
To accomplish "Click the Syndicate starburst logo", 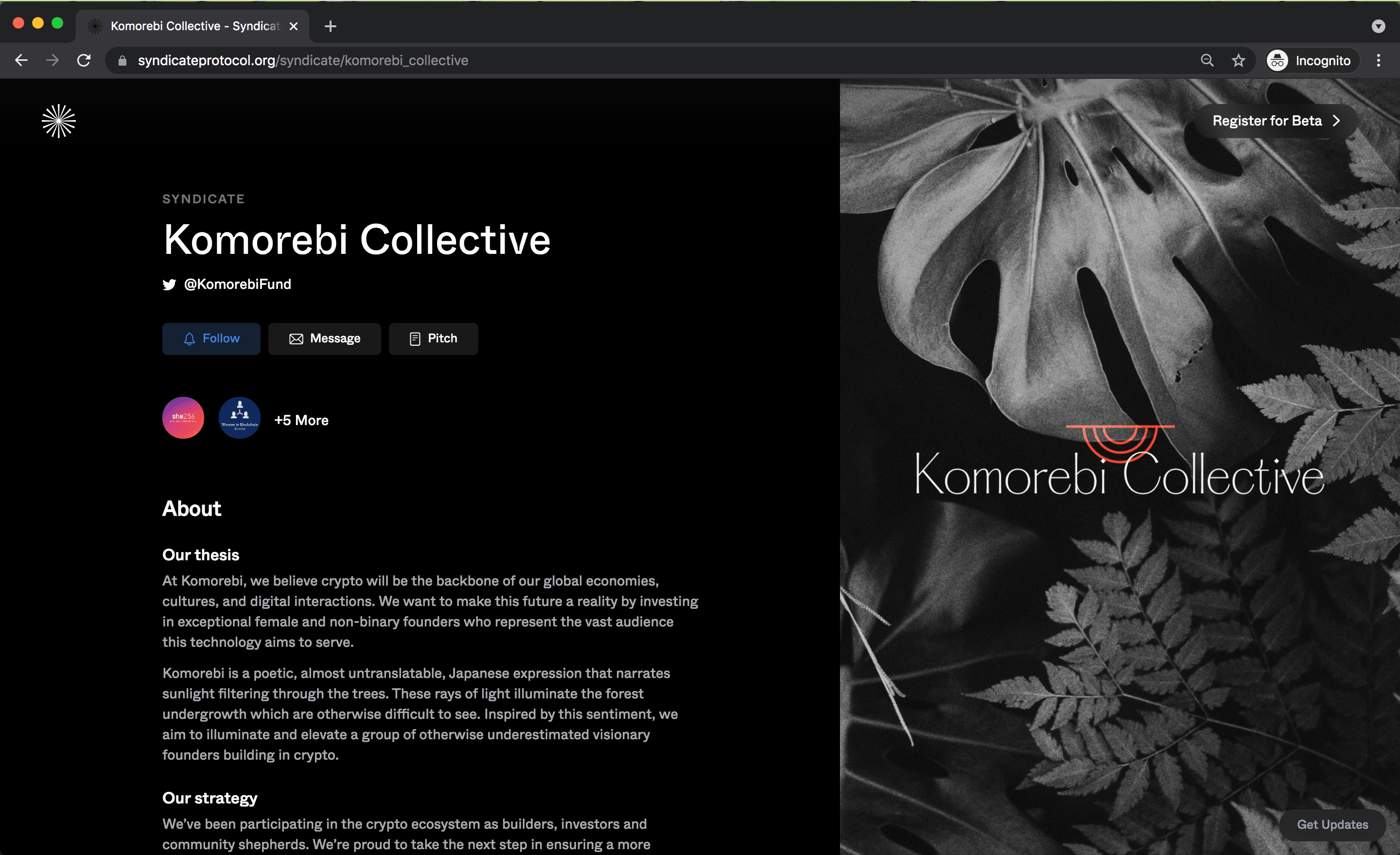I will 58,121.
